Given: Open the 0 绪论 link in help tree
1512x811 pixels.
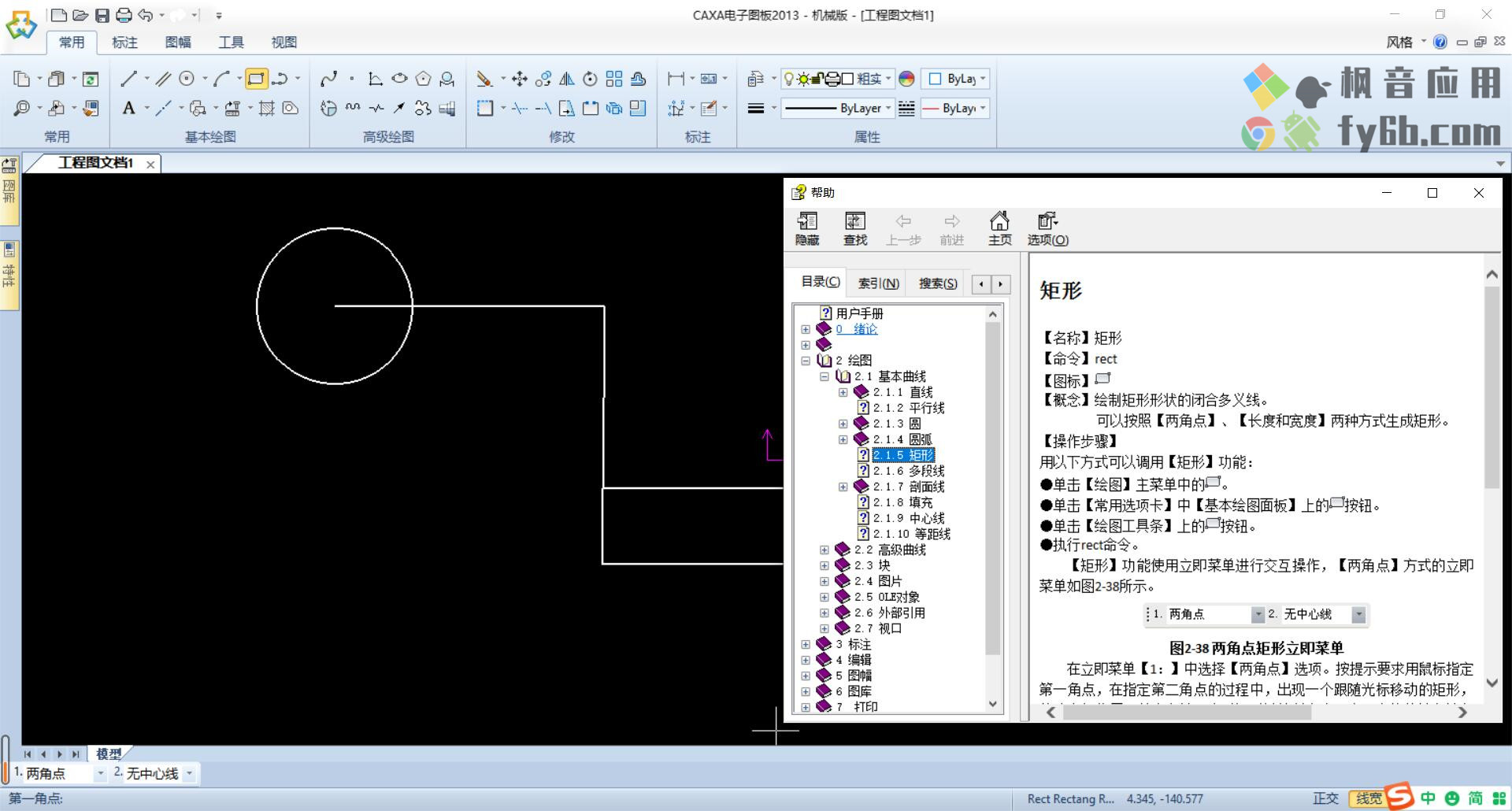Looking at the screenshot, I should 857,329.
